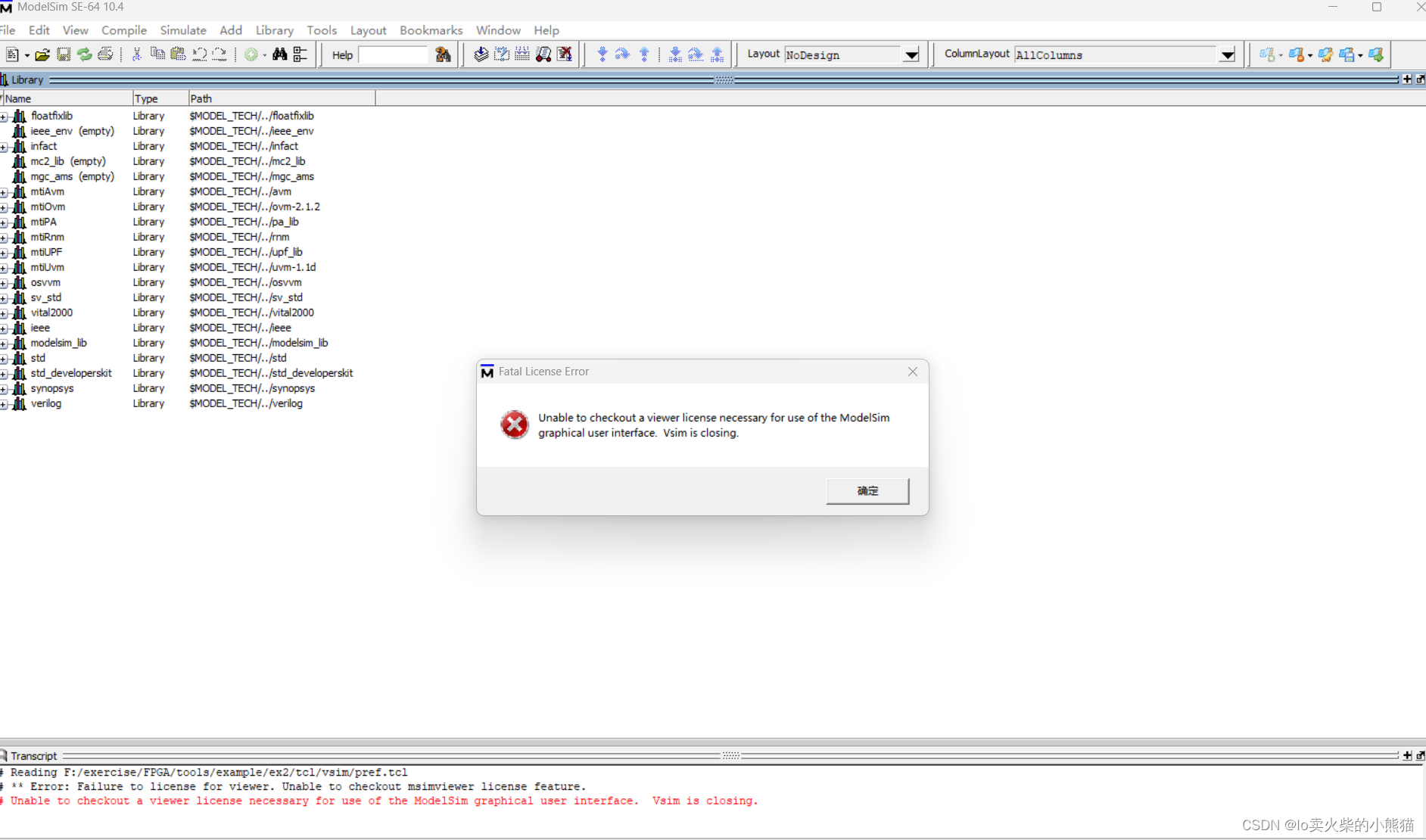
Task: Click the Cut scissors icon
Action: pyautogui.click(x=137, y=54)
